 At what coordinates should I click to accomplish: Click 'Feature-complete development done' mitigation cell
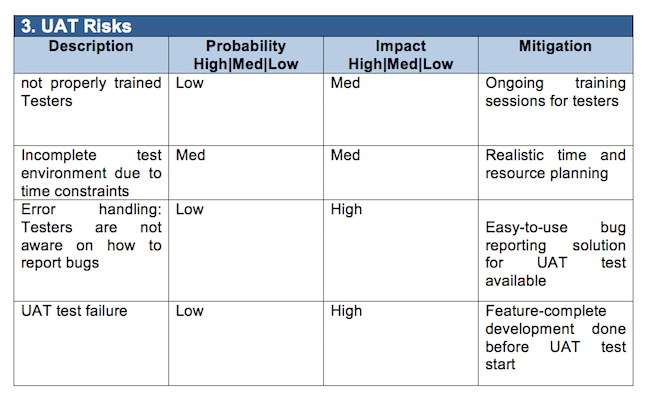click(x=555, y=343)
